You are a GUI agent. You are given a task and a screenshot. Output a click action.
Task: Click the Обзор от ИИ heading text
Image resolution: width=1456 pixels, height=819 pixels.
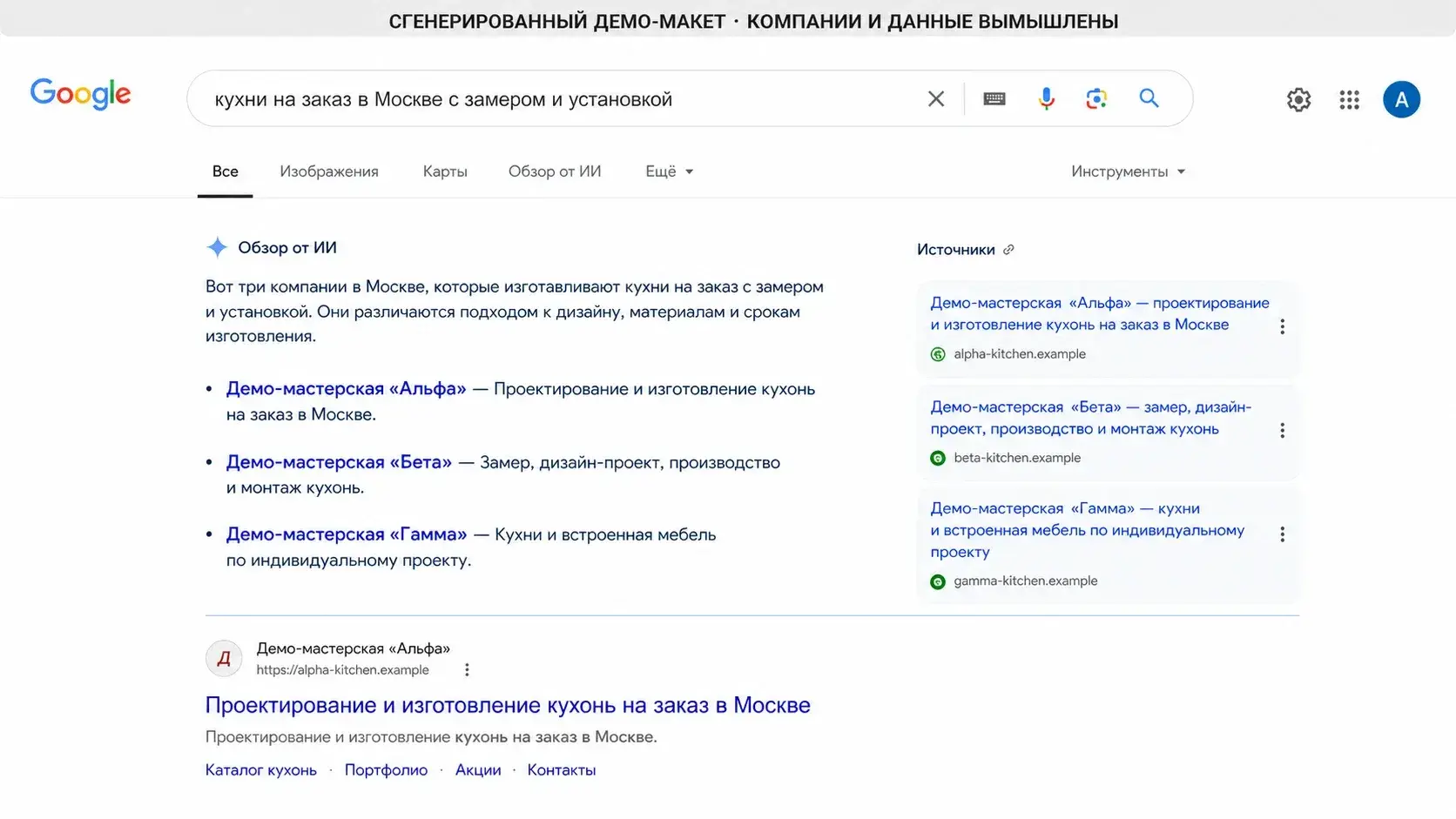pyautogui.click(x=287, y=248)
